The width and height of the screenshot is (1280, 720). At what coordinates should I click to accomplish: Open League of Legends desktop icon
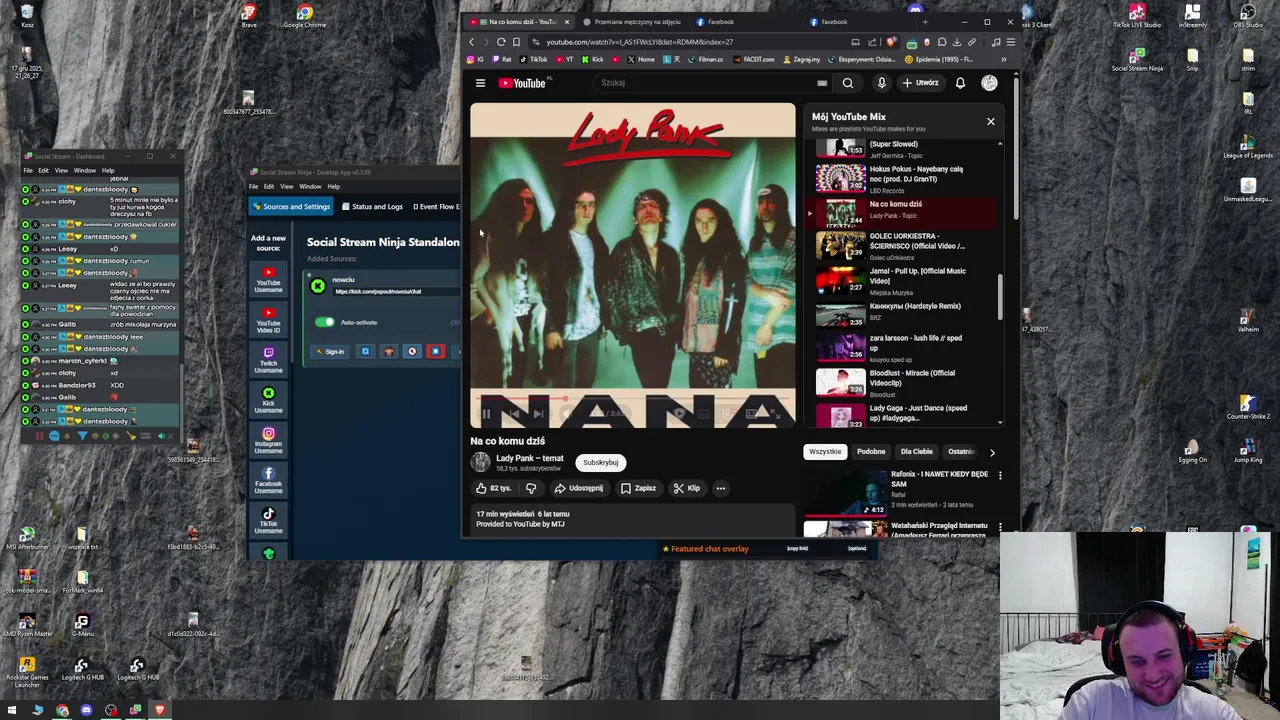[x=1248, y=146]
